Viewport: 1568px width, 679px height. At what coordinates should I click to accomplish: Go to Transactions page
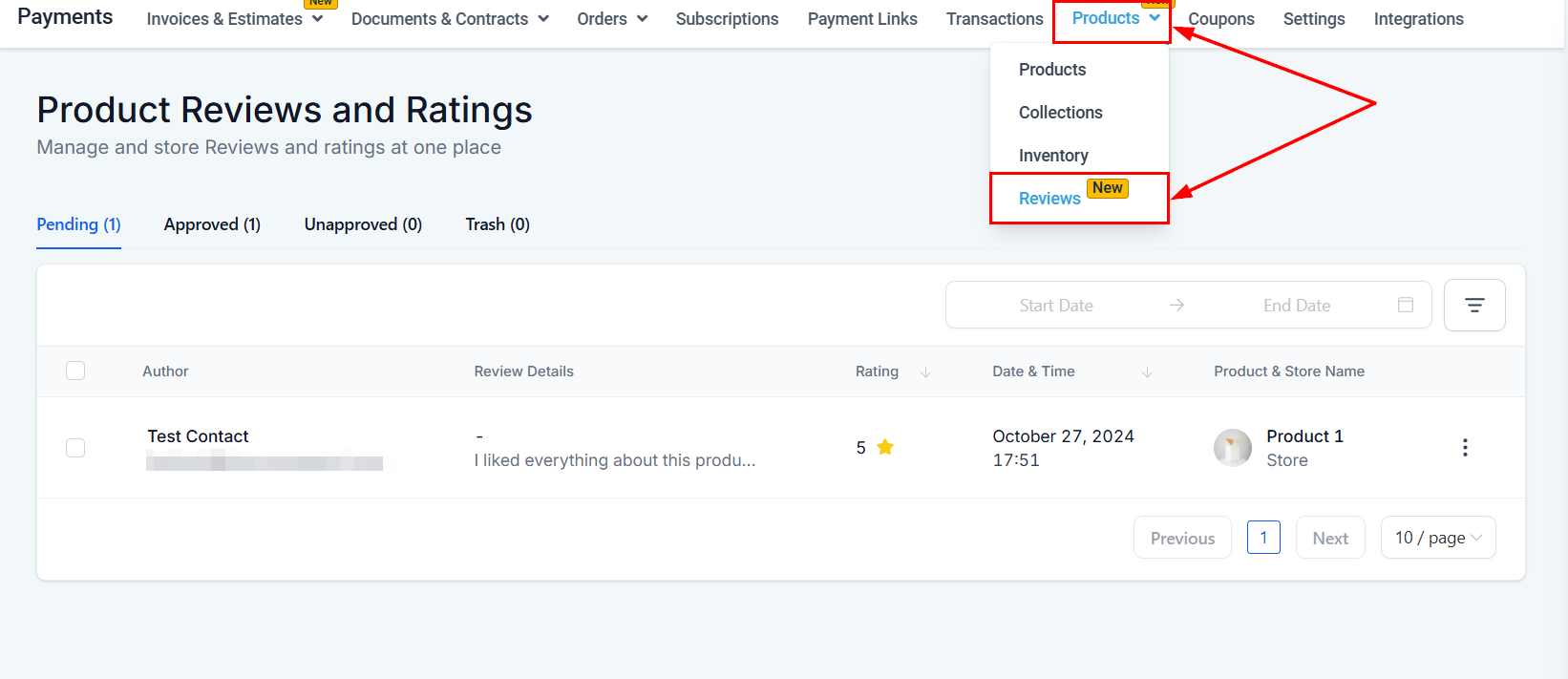[x=994, y=19]
